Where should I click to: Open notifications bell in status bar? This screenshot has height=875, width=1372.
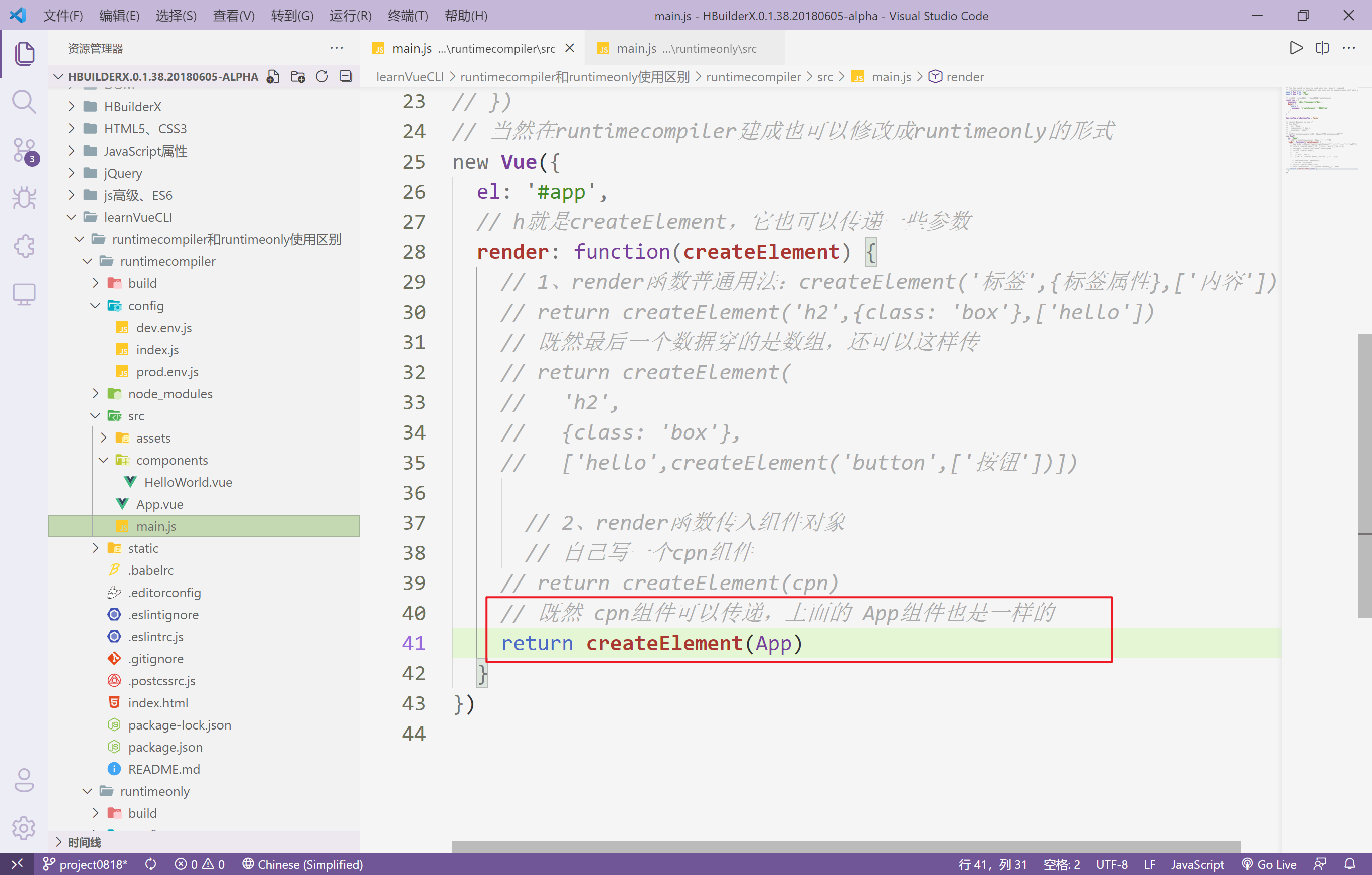tap(1349, 864)
